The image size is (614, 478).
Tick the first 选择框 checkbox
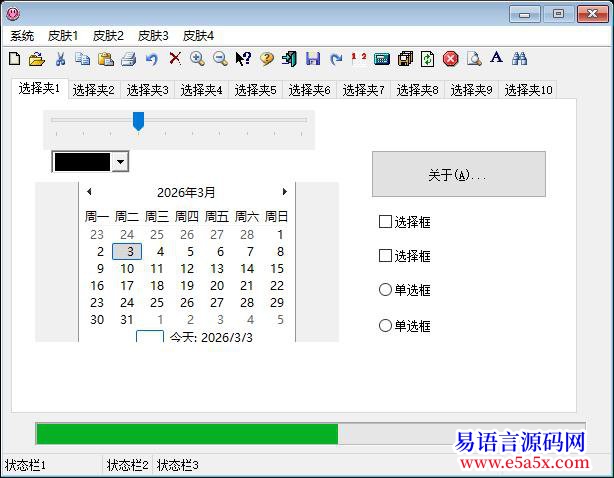[386, 222]
